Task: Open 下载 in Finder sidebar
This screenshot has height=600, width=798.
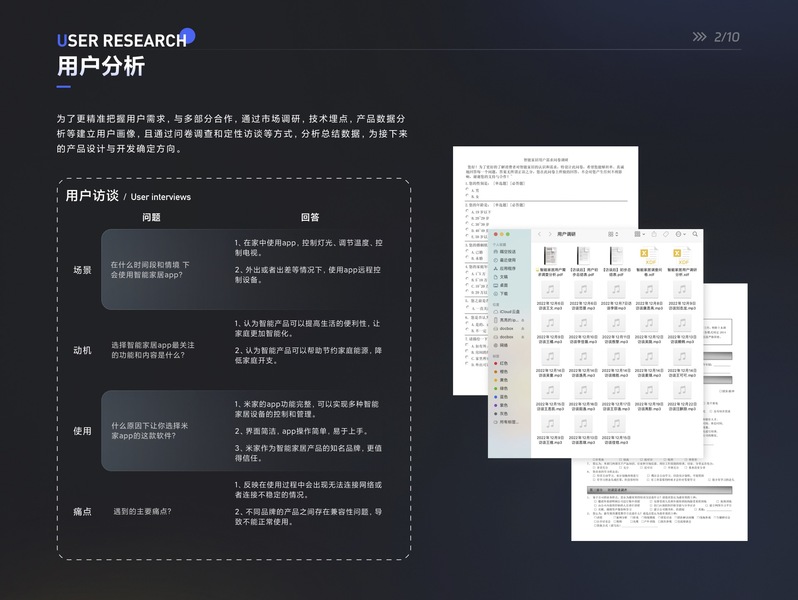Action: tap(501, 294)
